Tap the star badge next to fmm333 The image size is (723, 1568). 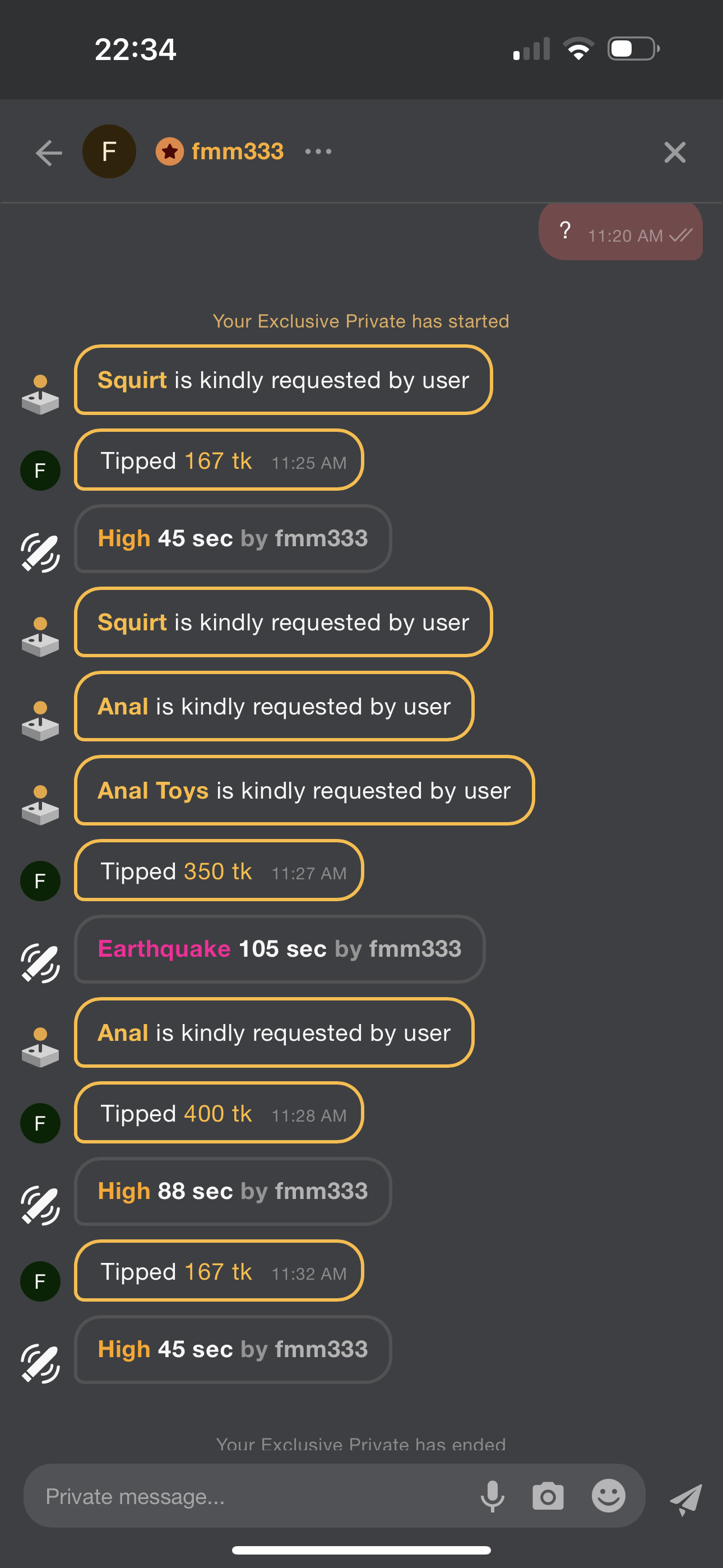coord(170,151)
